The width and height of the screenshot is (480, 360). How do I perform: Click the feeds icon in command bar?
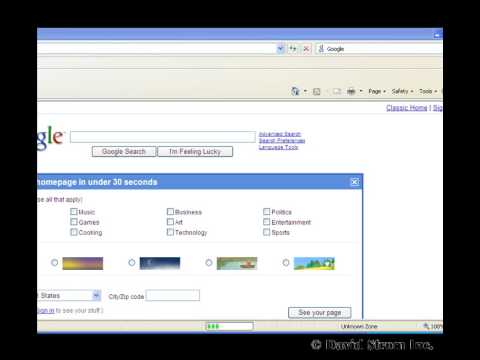tap(317, 91)
